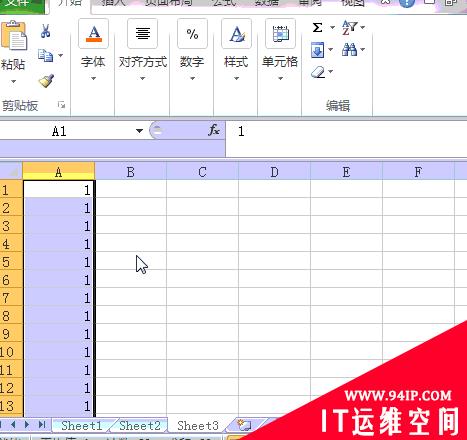Click the Cut scissors icon
Screen dimensions: 467x440
46,31
